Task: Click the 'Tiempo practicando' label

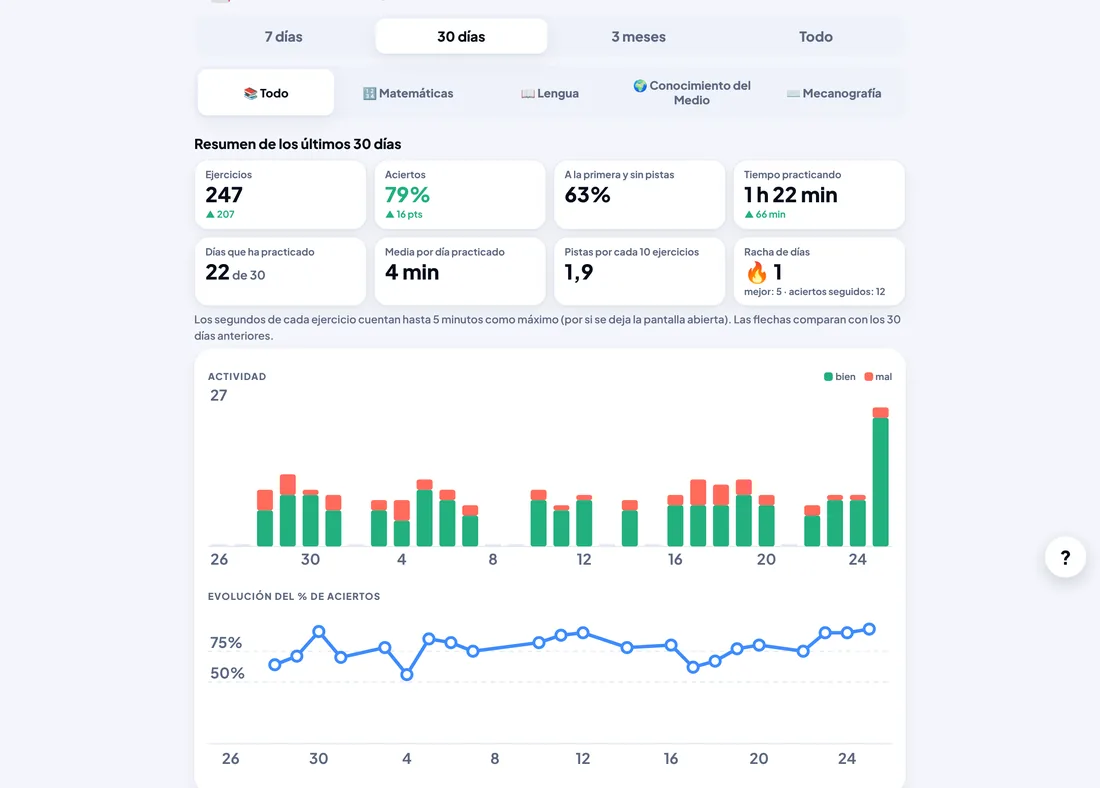Action: coord(792,175)
